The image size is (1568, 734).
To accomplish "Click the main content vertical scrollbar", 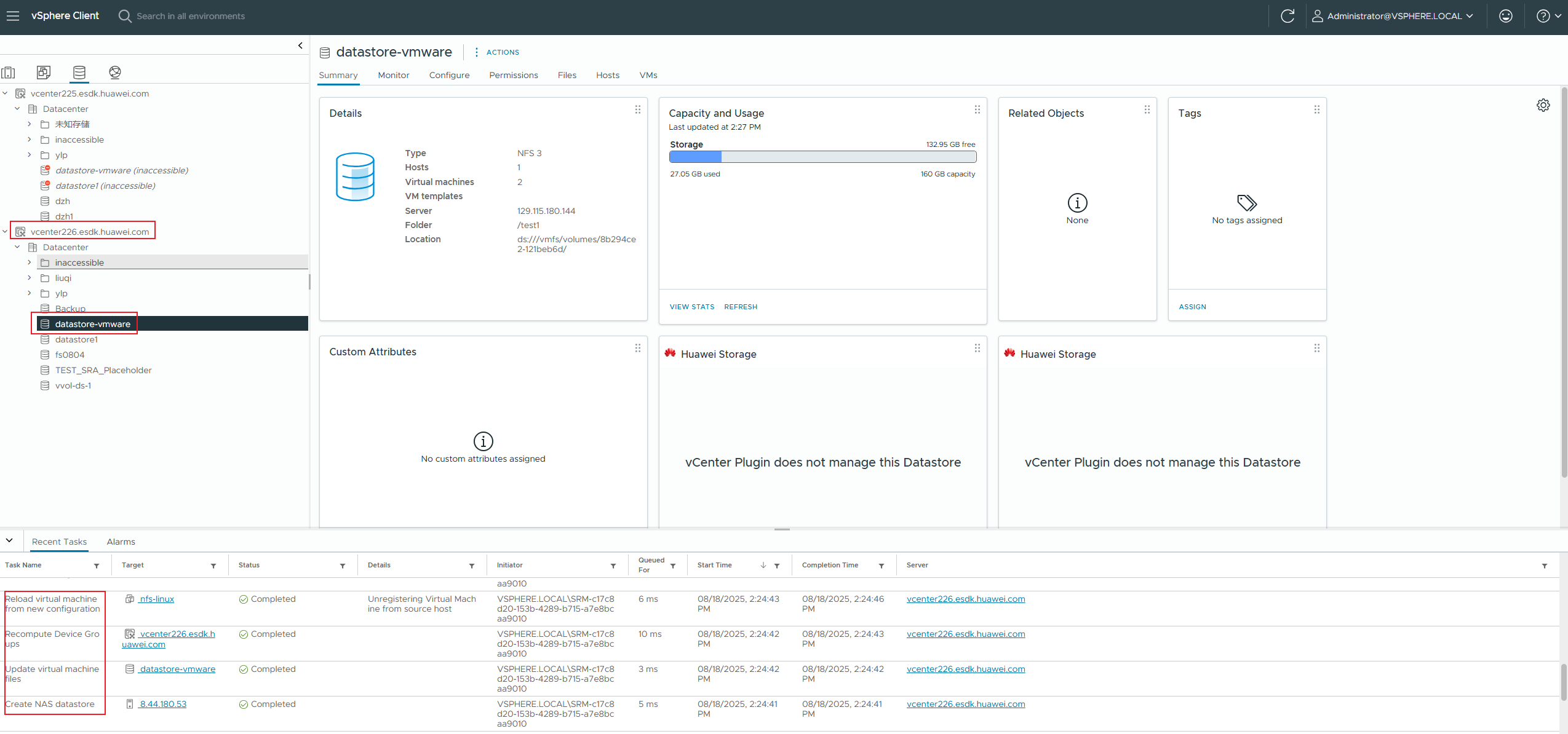I will (1564, 283).
